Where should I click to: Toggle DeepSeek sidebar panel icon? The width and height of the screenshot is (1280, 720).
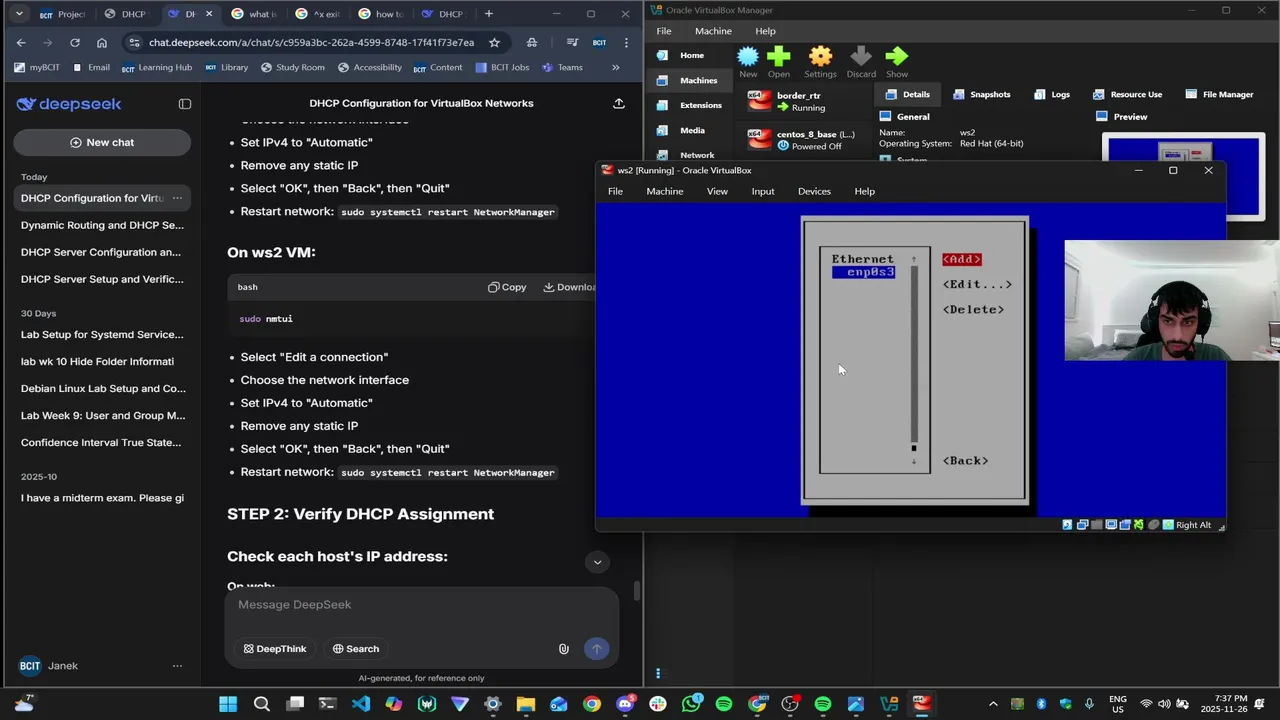tap(185, 104)
